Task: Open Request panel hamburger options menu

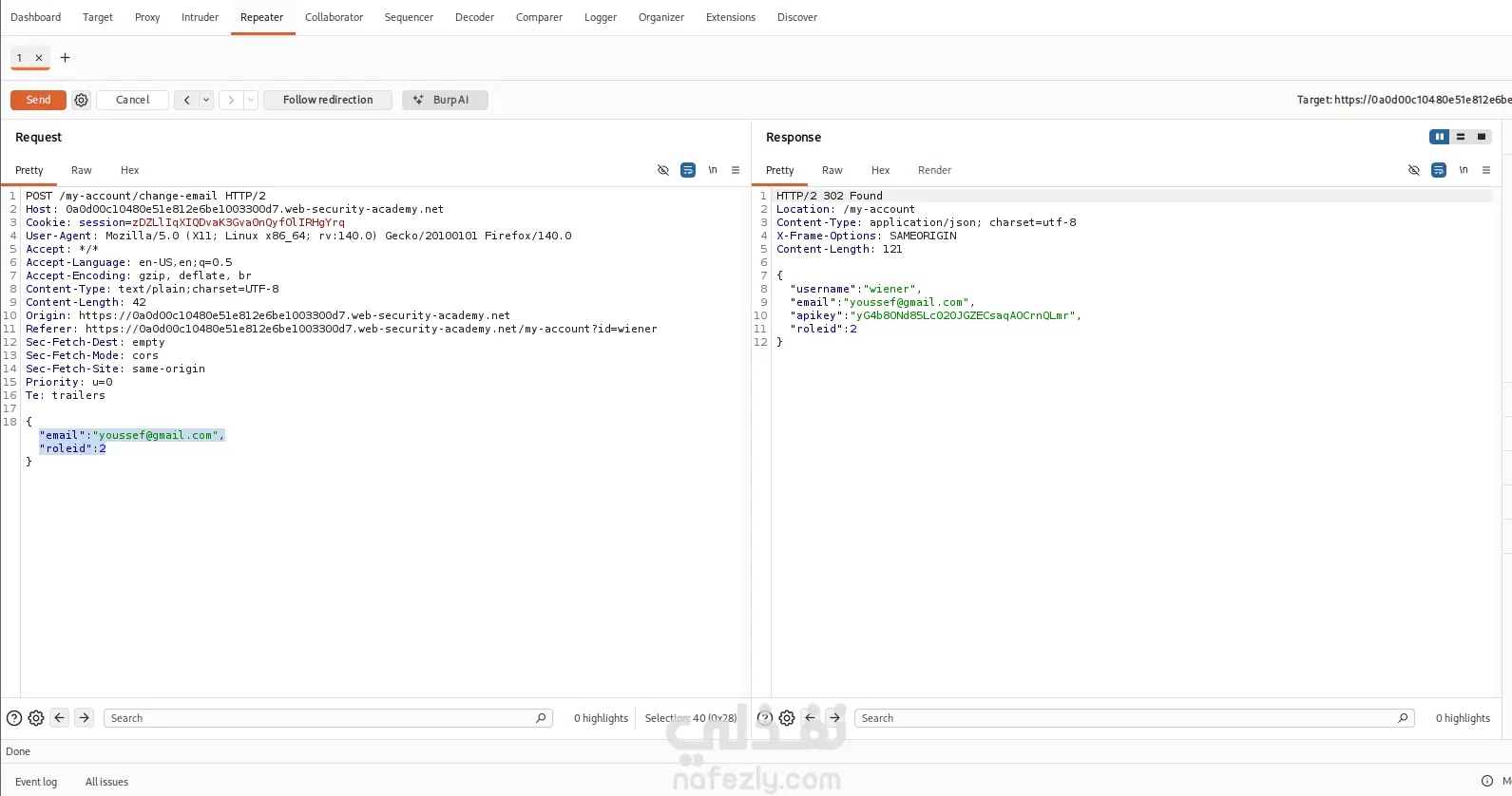Action: pyautogui.click(x=736, y=170)
